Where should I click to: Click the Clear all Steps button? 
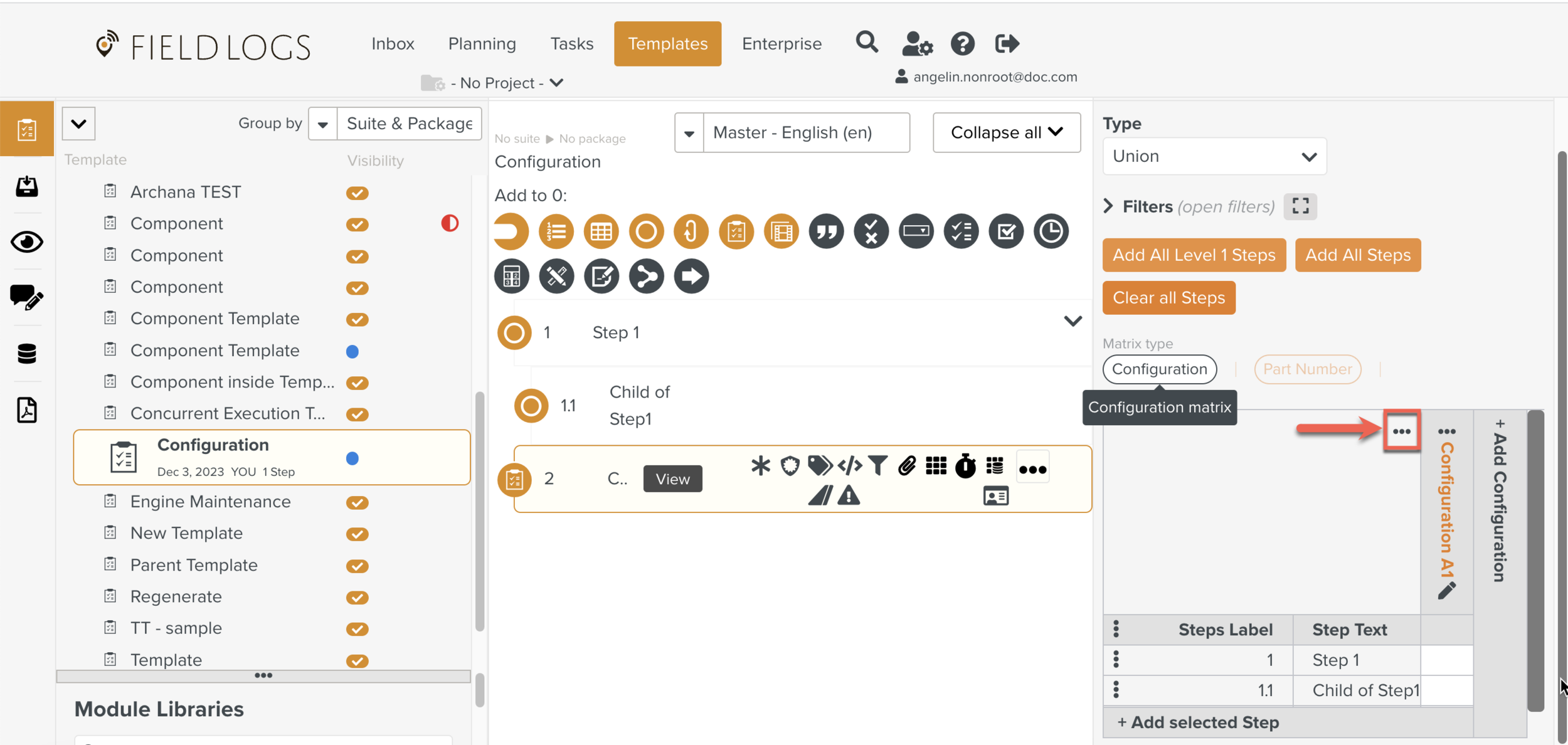click(1168, 297)
